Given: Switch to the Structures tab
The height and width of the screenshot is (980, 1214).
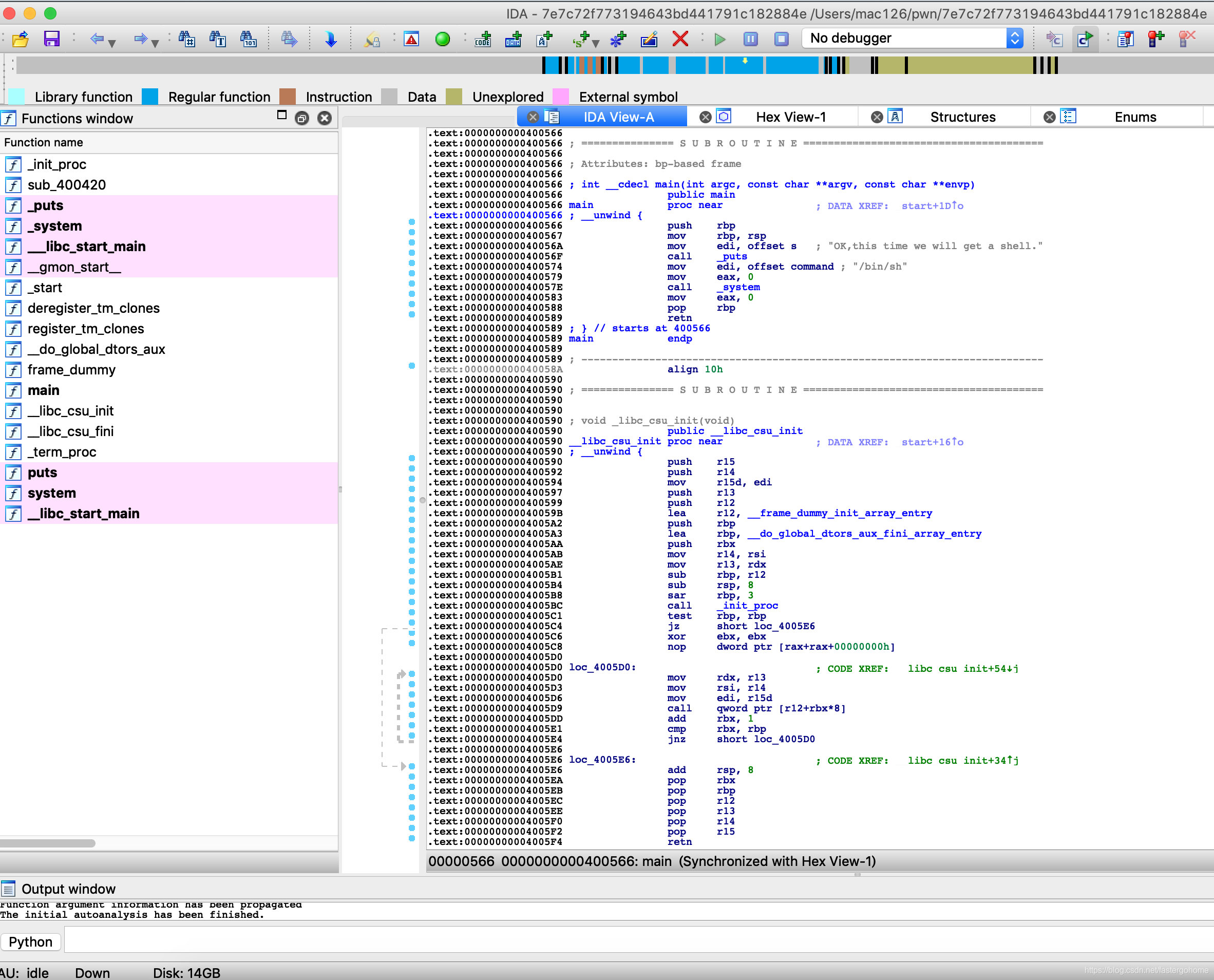Looking at the screenshot, I should tap(962, 117).
